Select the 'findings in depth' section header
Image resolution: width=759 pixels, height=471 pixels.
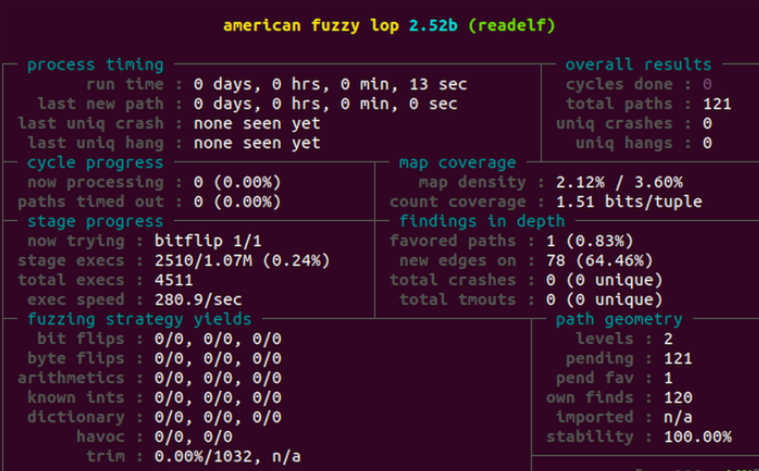click(x=482, y=221)
